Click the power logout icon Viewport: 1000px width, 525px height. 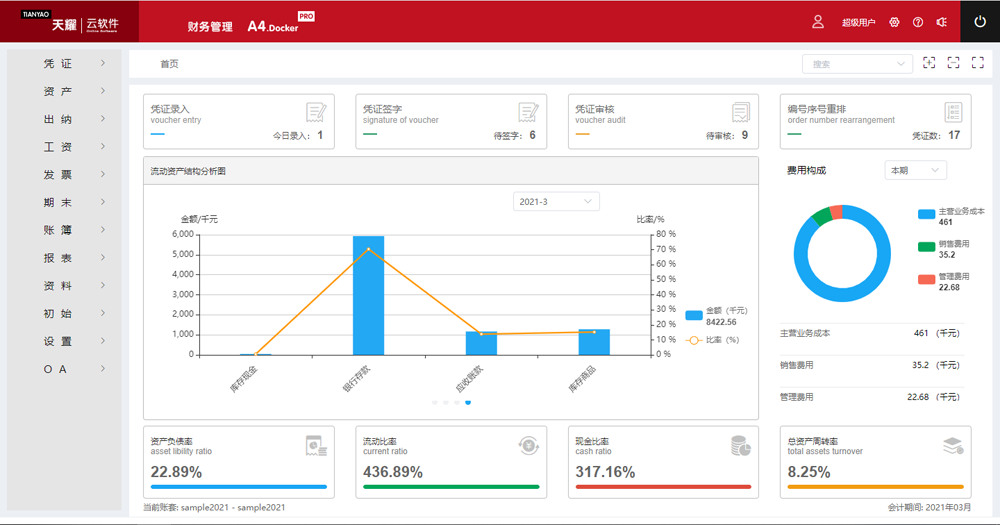point(979,21)
